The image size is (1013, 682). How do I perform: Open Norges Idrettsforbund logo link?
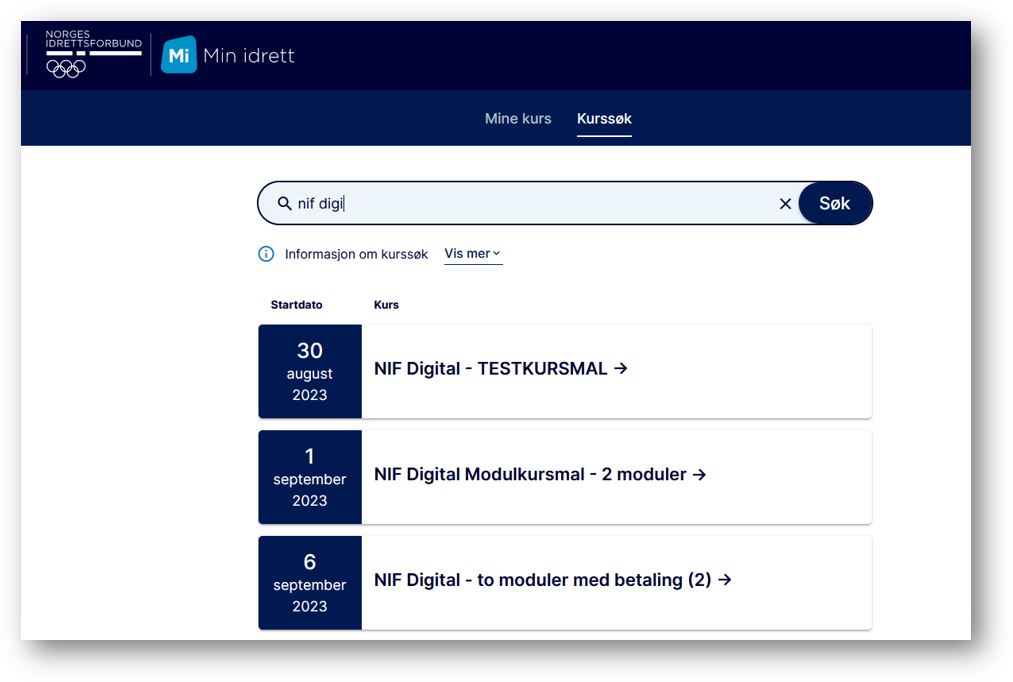(x=93, y=54)
